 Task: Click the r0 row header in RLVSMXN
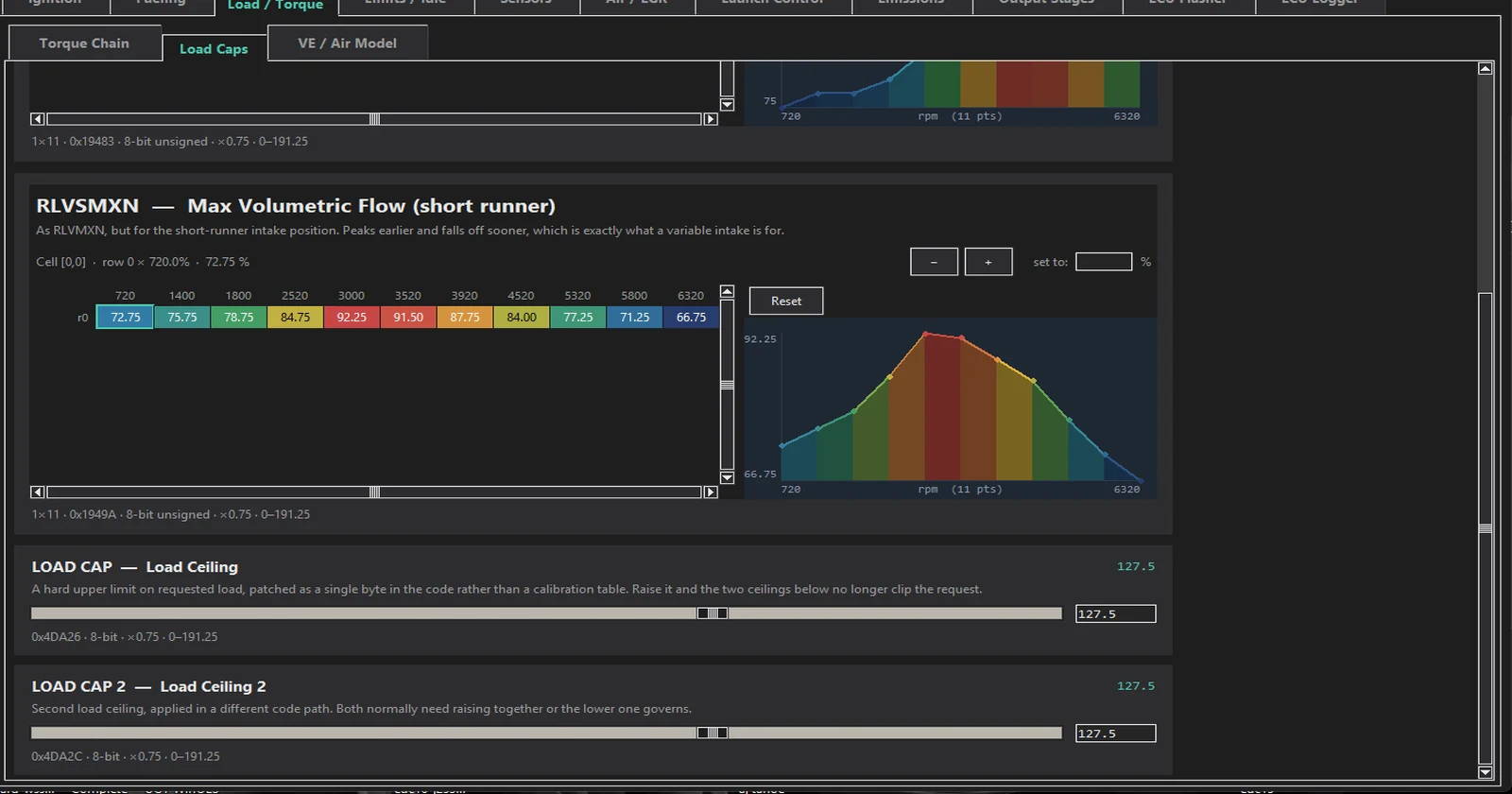(82, 318)
